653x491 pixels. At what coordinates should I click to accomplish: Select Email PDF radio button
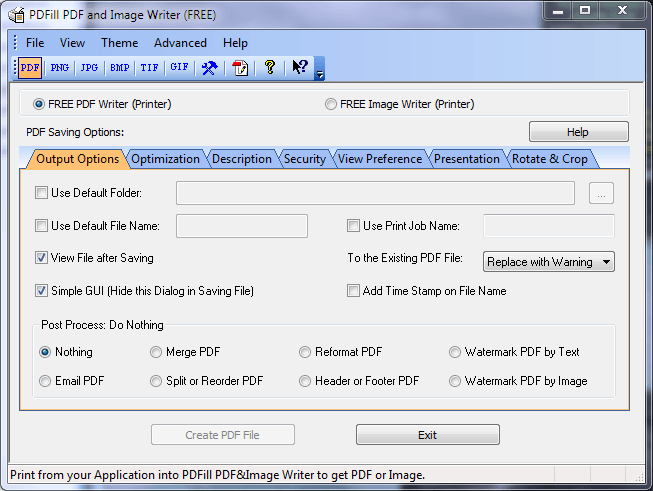pyautogui.click(x=45, y=381)
